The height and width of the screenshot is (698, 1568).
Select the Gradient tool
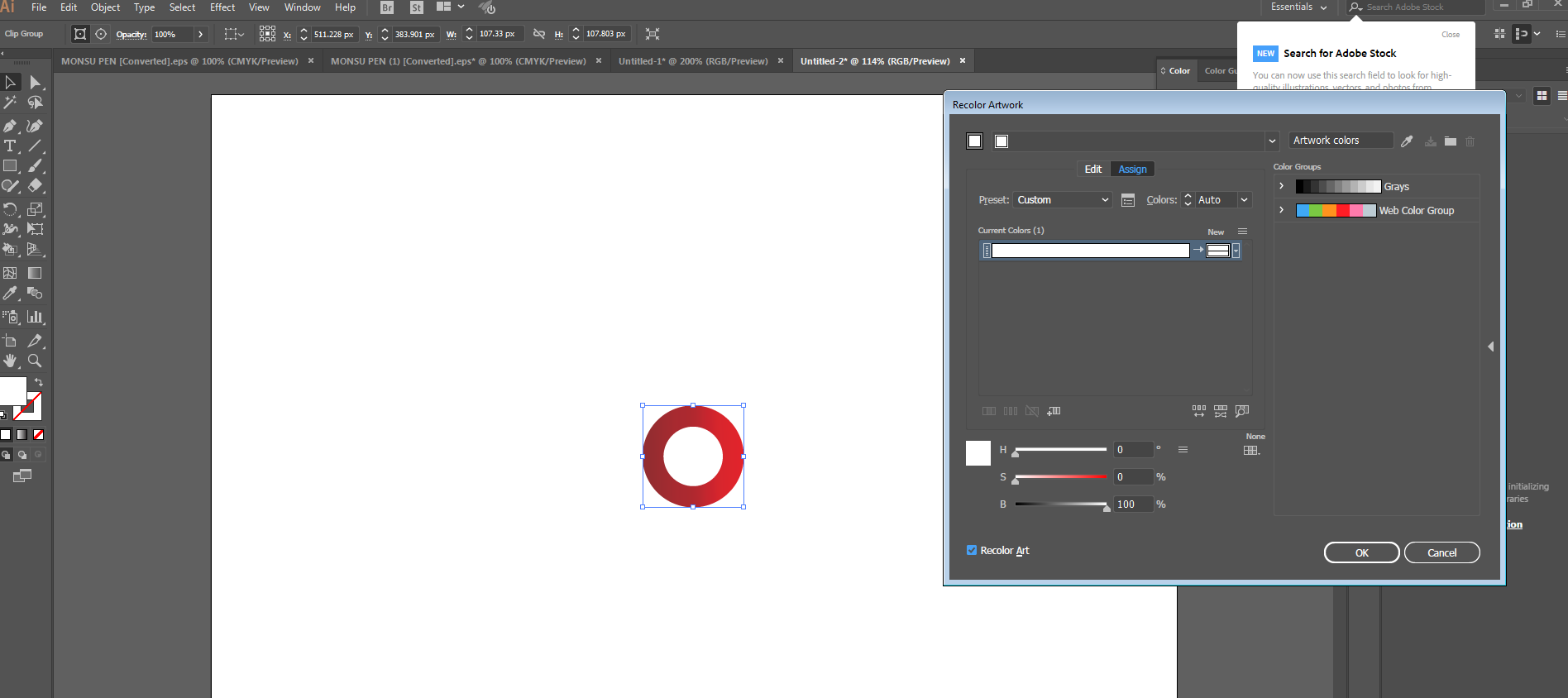35,273
